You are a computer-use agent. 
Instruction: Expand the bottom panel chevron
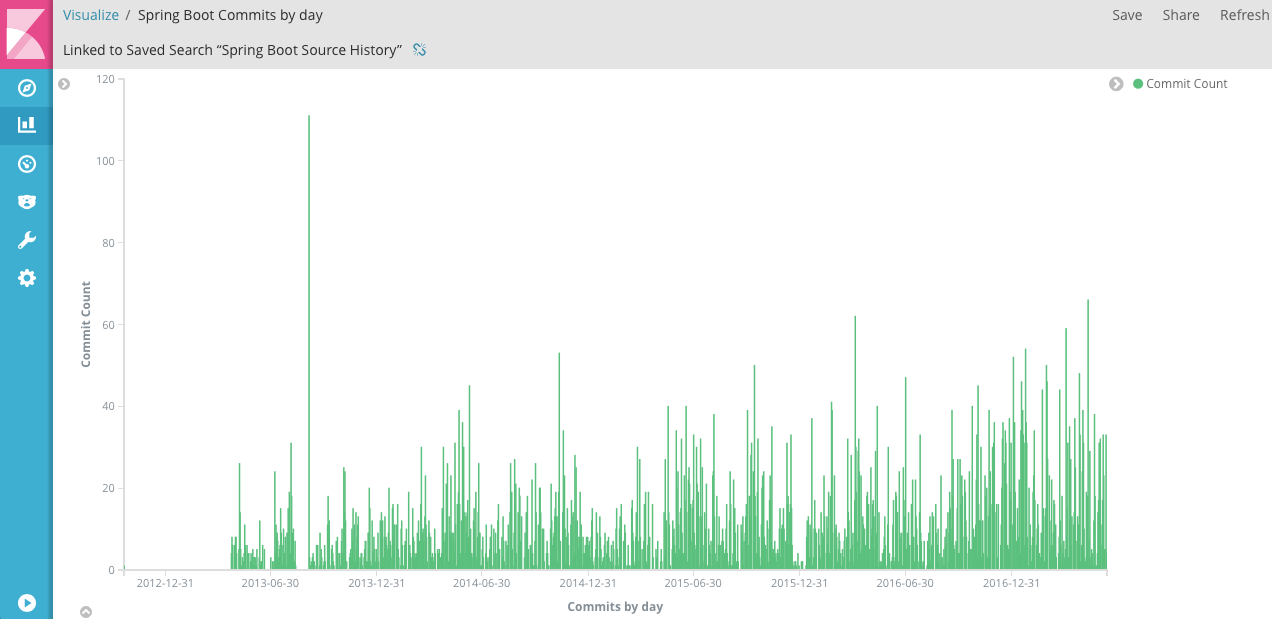point(86,611)
